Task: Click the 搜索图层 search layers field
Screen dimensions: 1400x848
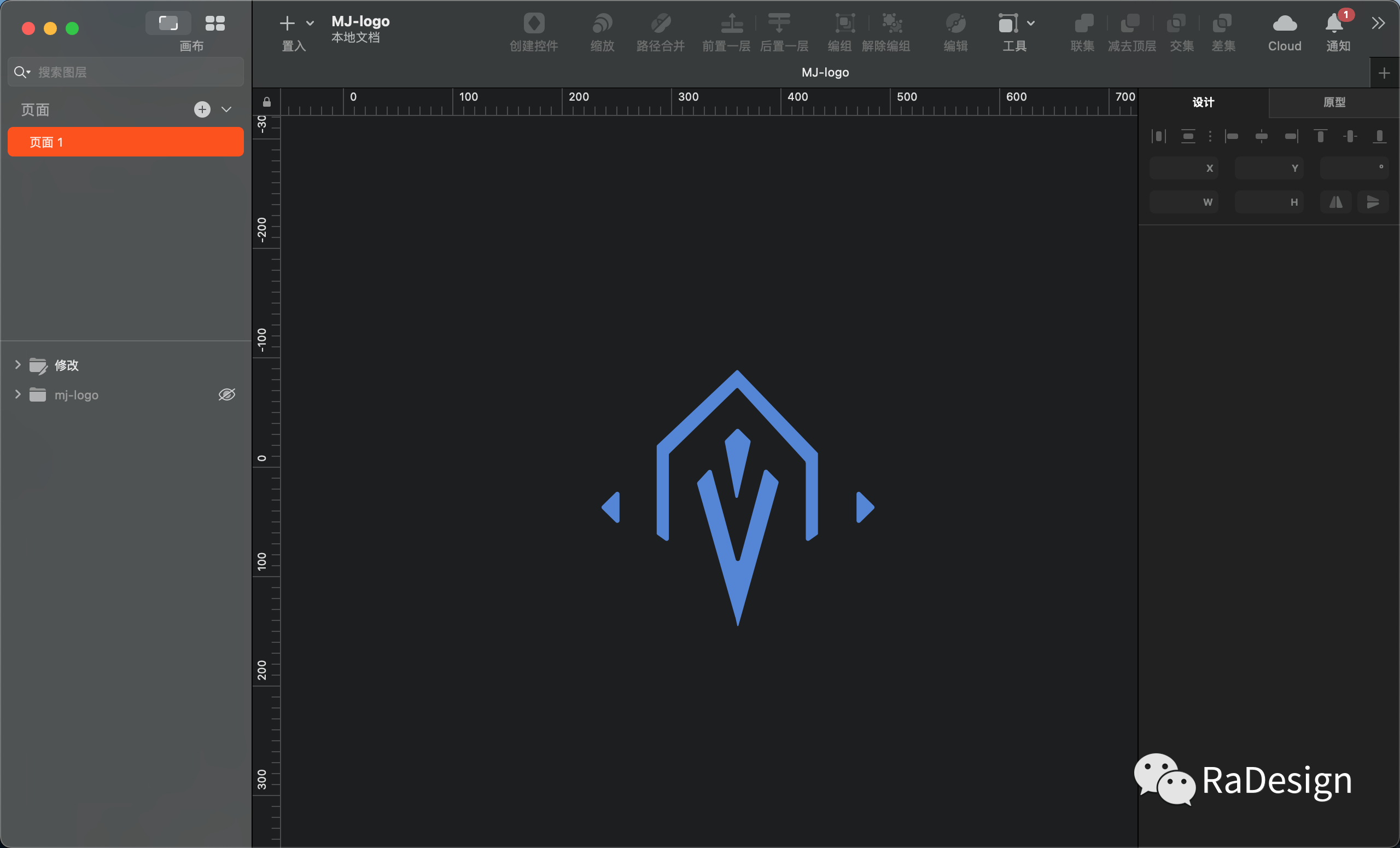Action: (126, 72)
